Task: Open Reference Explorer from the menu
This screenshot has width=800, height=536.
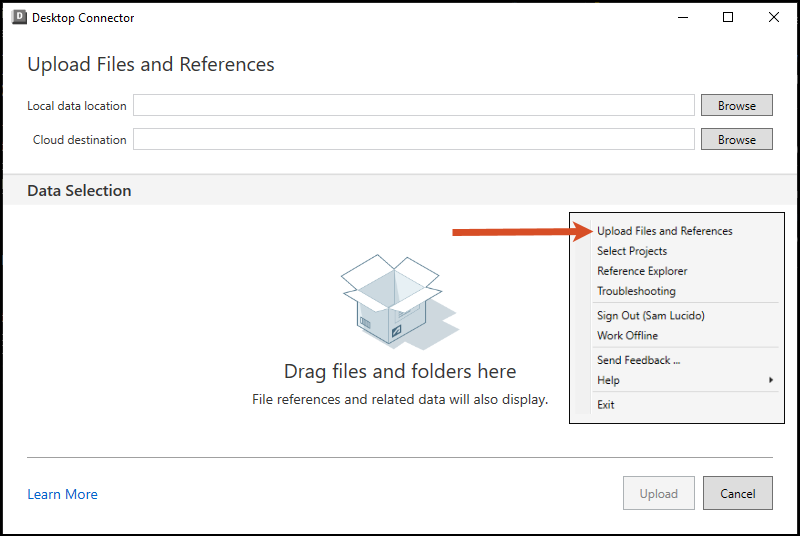Action: click(642, 271)
